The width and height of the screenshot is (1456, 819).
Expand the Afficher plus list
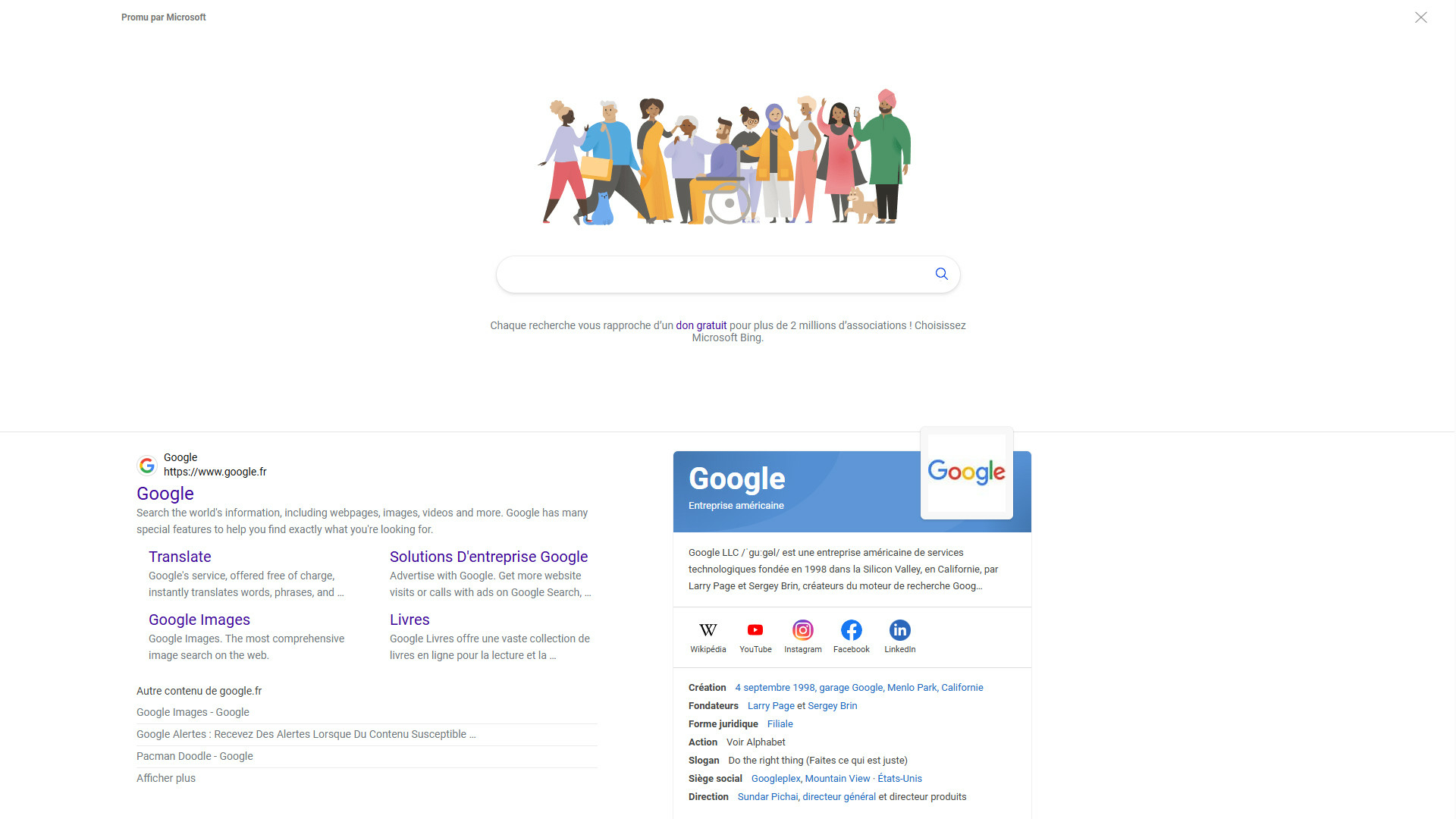pyautogui.click(x=166, y=778)
